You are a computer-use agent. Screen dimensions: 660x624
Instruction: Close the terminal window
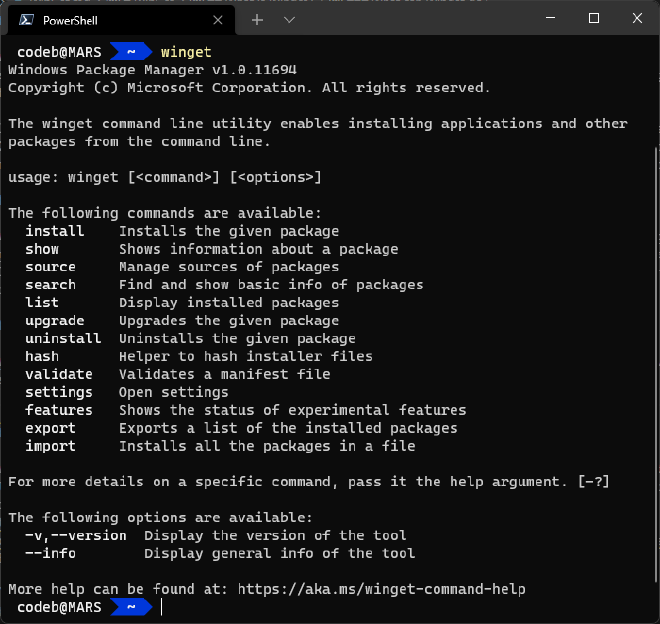tap(638, 18)
